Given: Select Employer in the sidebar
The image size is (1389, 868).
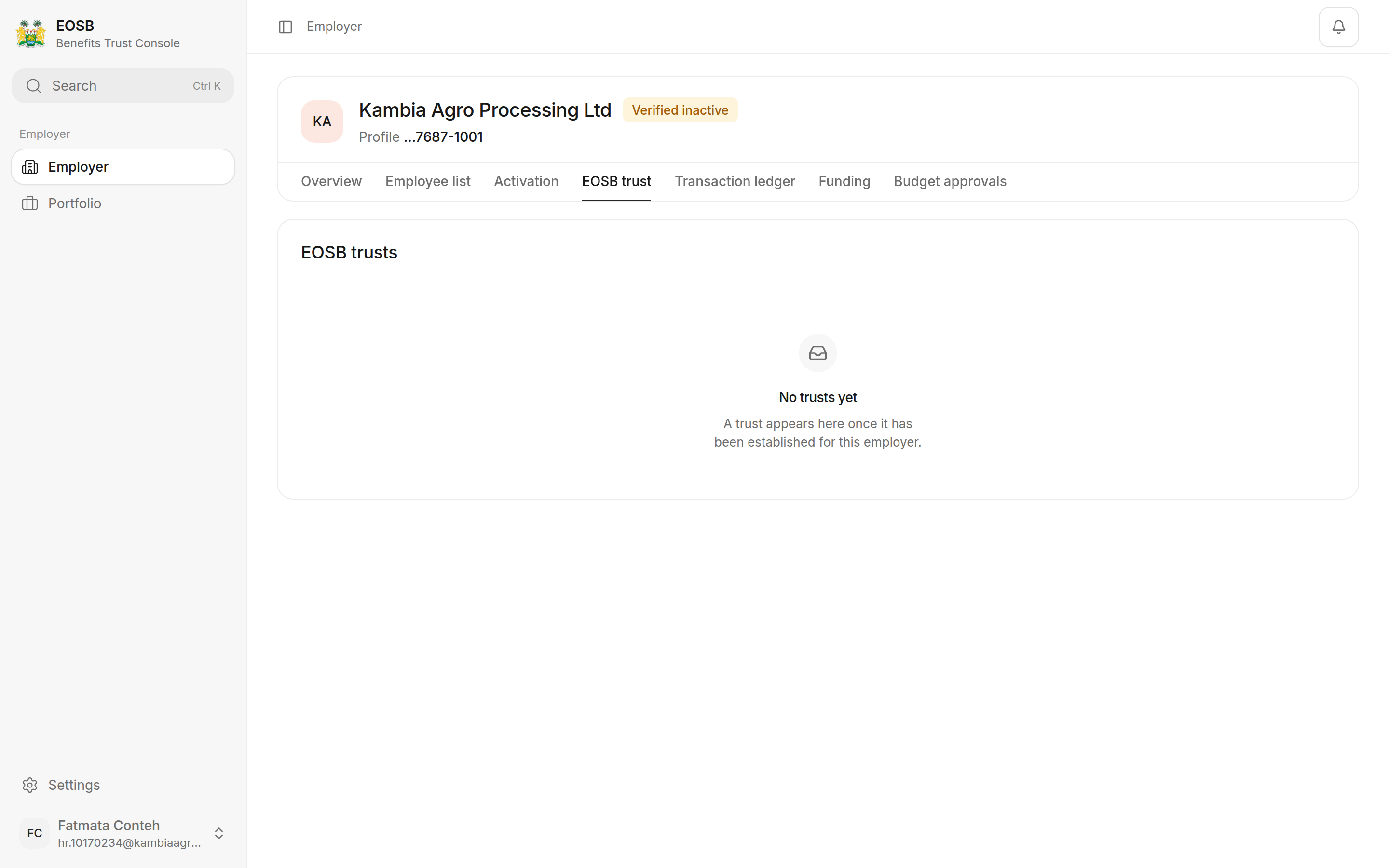Looking at the screenshot, I should pos(123,167).
